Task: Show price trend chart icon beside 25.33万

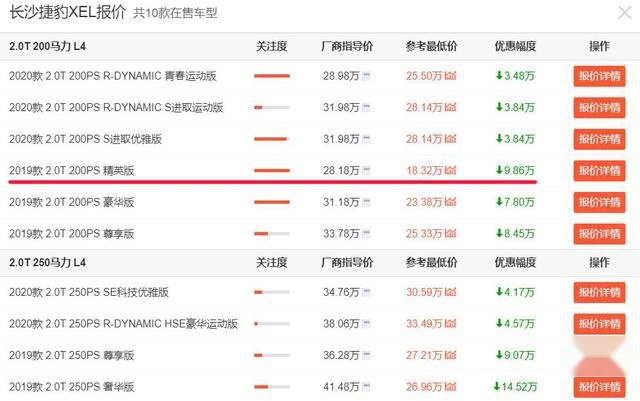Action: point(451,233)
